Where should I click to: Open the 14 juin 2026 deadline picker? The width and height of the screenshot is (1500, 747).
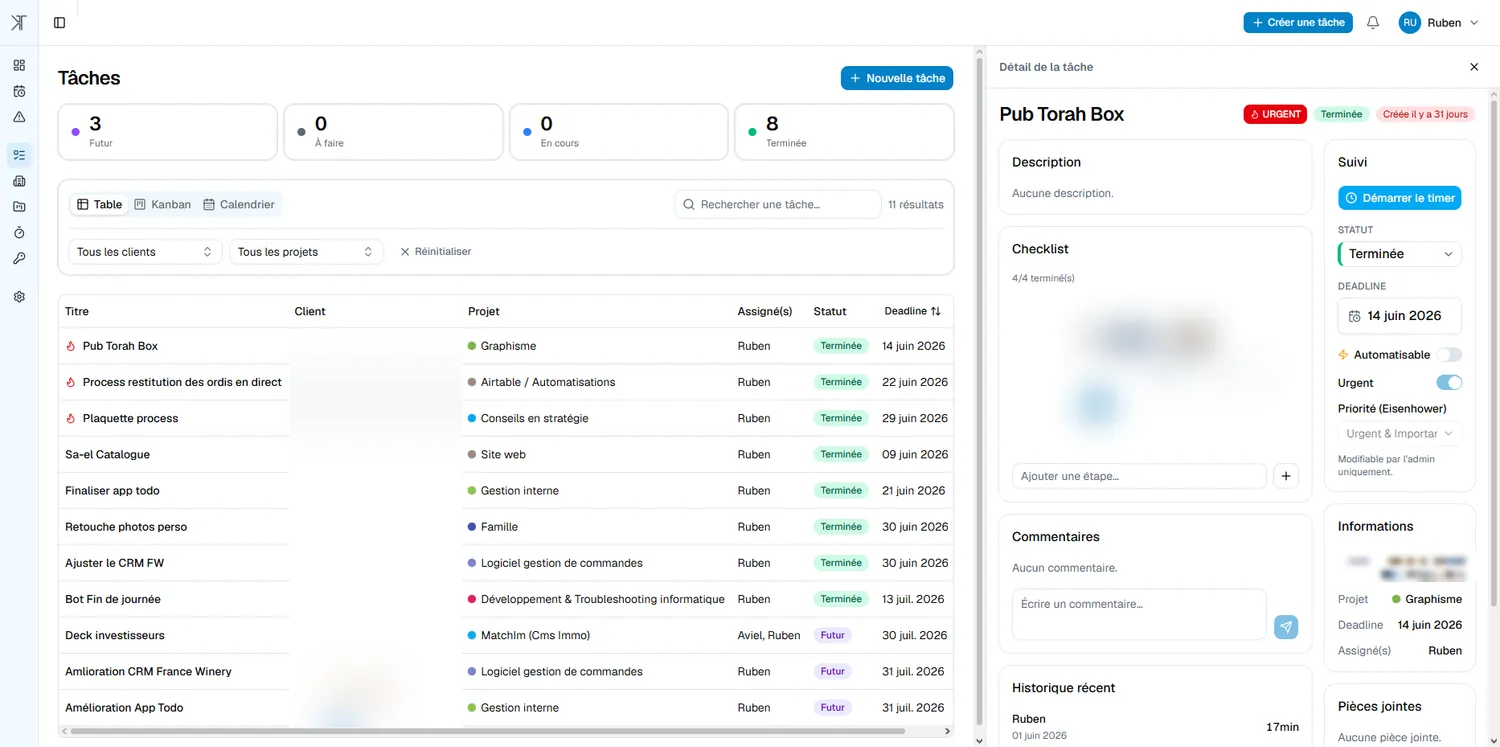[x=1400, y=316]
